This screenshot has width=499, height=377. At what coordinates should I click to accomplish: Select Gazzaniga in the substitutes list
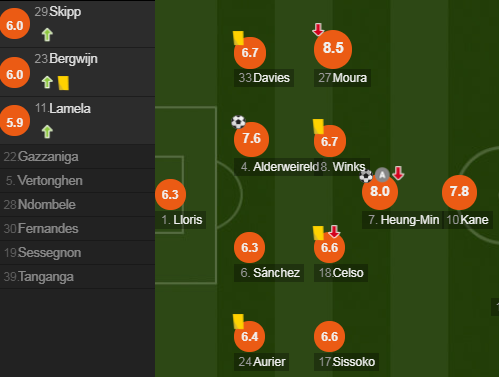(77, 157)
